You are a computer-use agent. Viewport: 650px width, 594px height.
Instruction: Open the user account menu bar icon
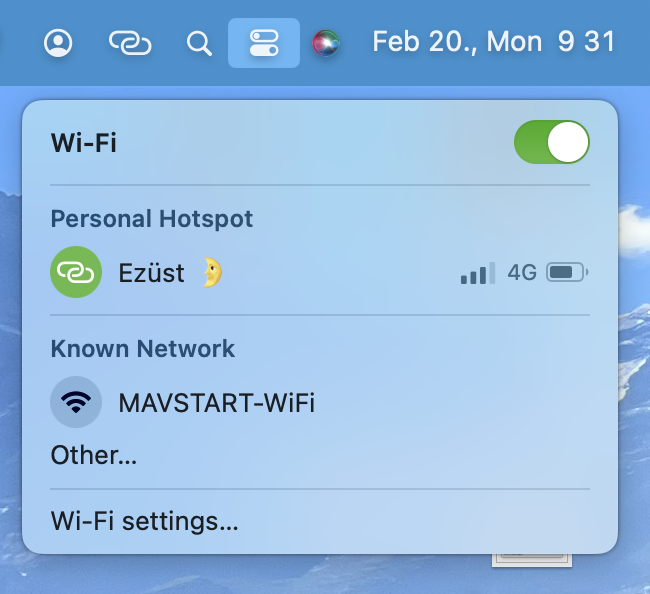(58, 43)
